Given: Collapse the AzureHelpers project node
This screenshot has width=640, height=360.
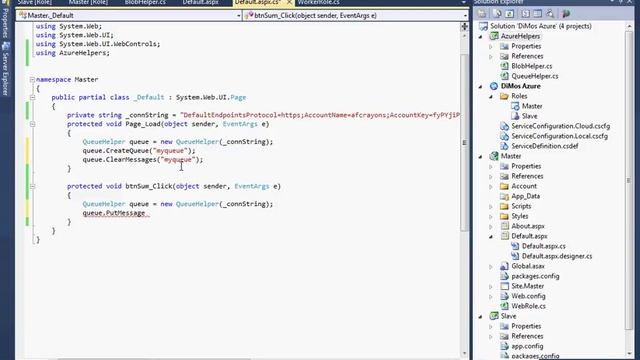Looking at the screenshot, I should 481,36.
